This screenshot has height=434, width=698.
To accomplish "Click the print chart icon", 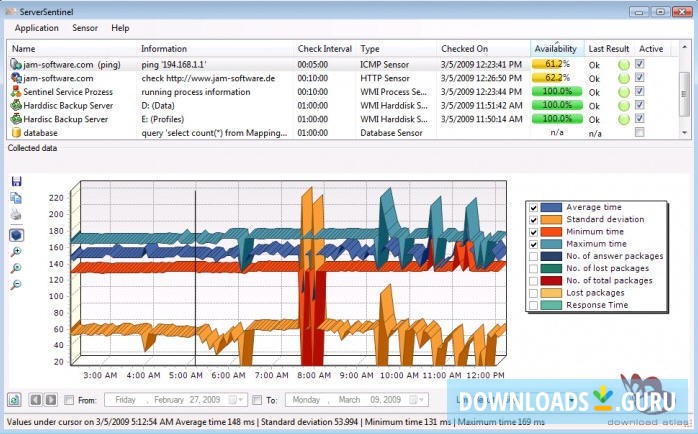I will coord(16,215).
